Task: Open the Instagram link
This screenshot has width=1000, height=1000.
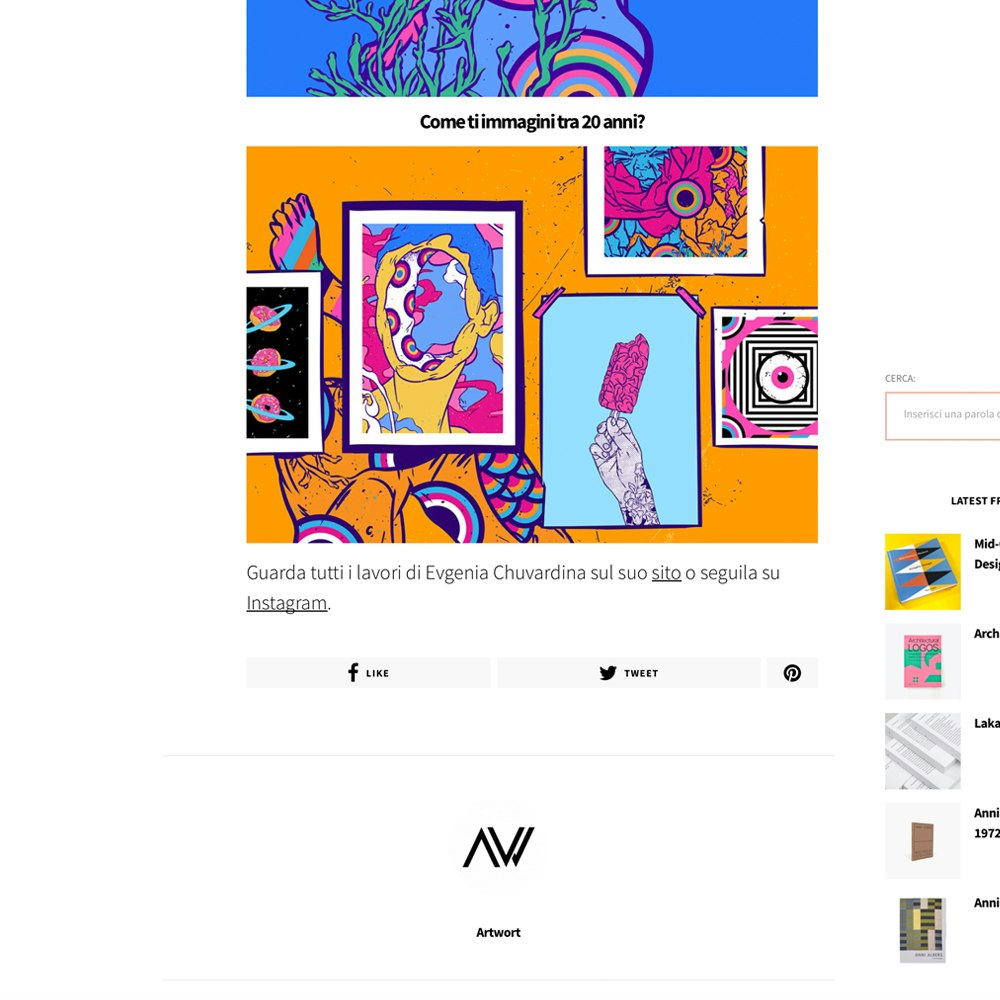Action: pos(286,603)
